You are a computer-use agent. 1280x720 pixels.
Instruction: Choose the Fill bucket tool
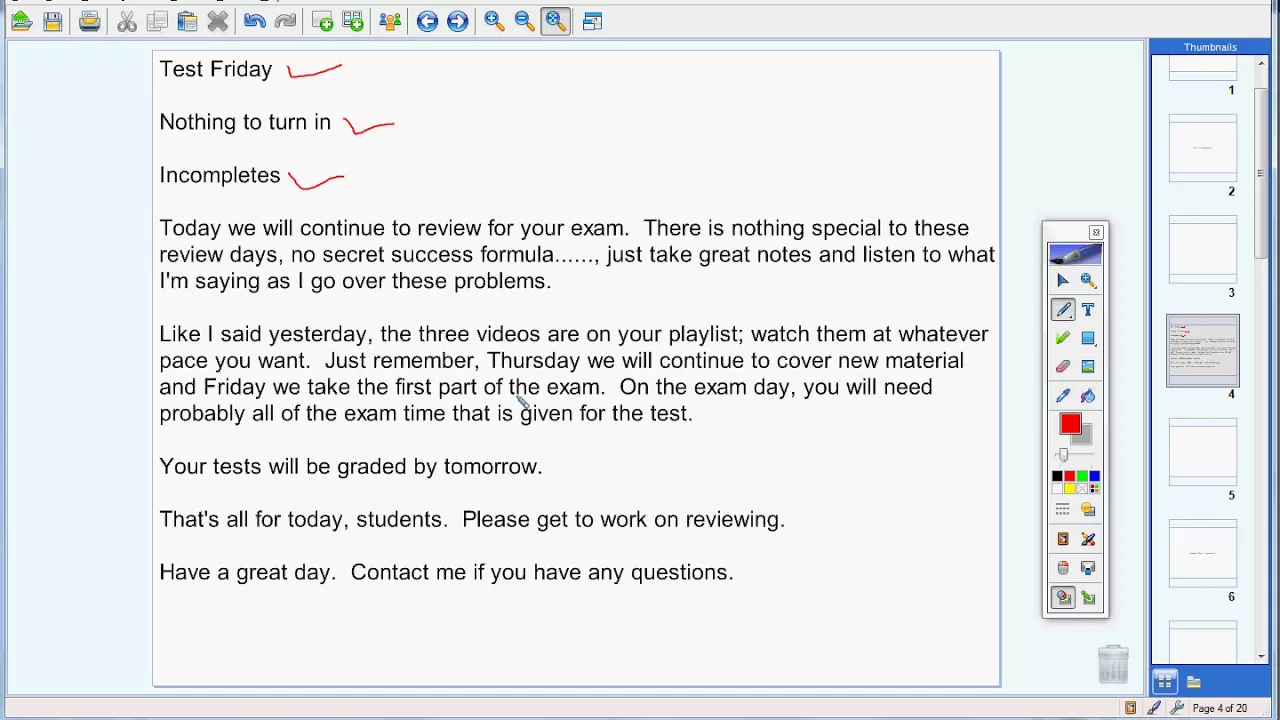click(1088, 396)
